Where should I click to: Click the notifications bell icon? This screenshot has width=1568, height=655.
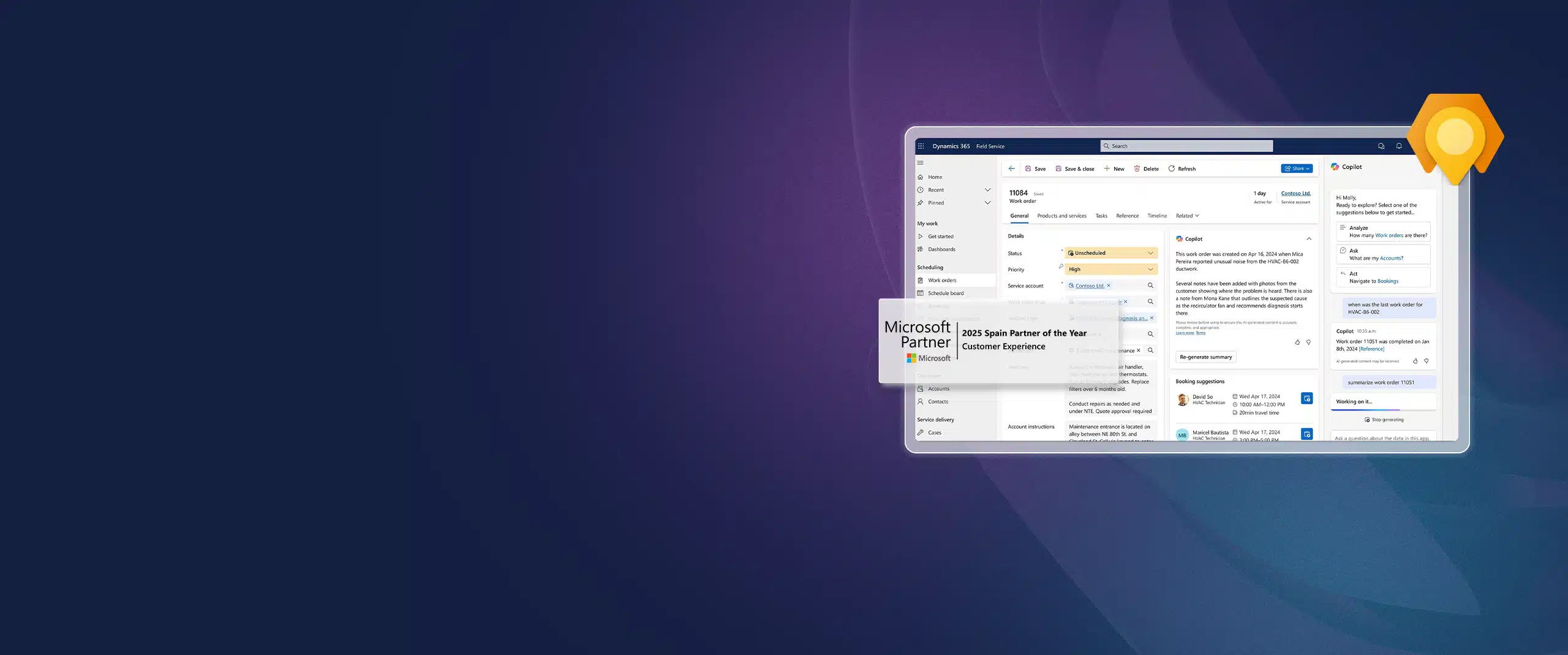(x=1399, y=146)
